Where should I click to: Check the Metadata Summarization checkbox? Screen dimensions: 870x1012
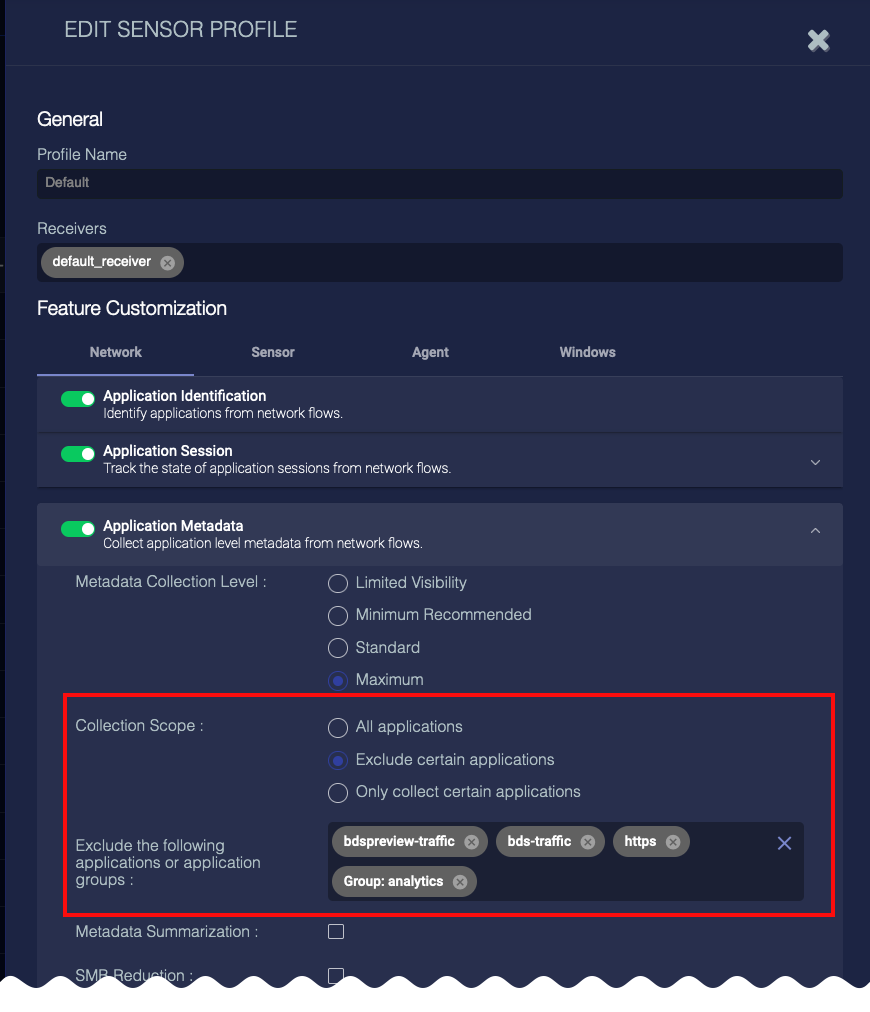[x=336, y=931]
